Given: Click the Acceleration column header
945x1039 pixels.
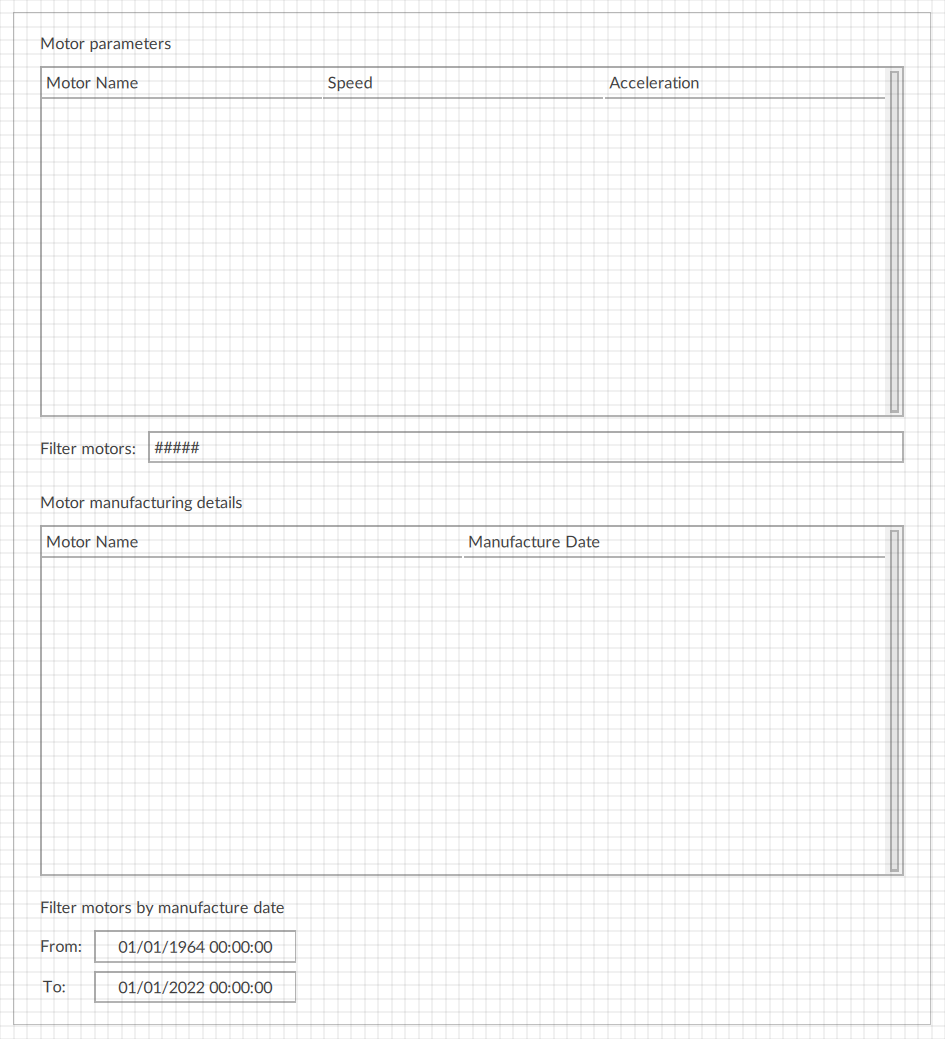Looking at the screenshot, I should [x=654, y=83].
